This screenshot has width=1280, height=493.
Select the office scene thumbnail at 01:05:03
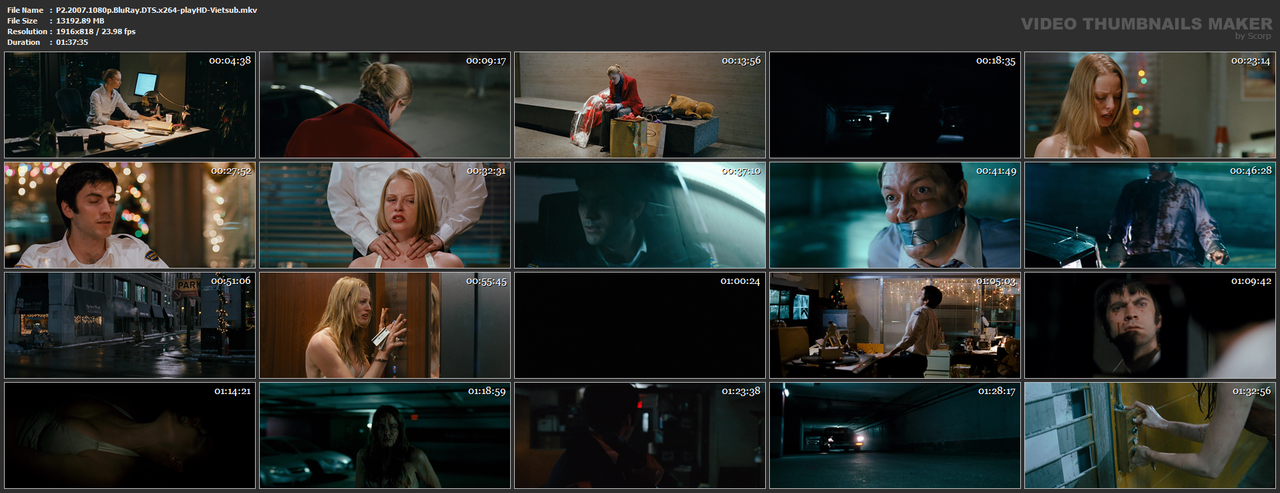pyautogui.click(x=895, y=325)
